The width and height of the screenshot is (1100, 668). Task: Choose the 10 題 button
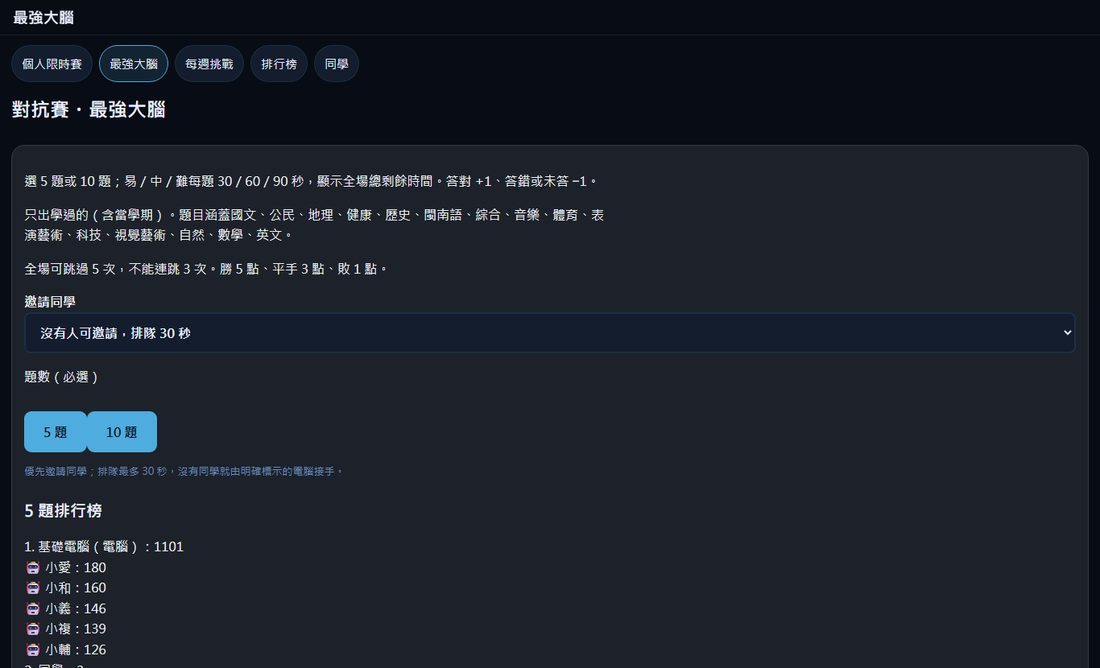(x=121, y=432)
